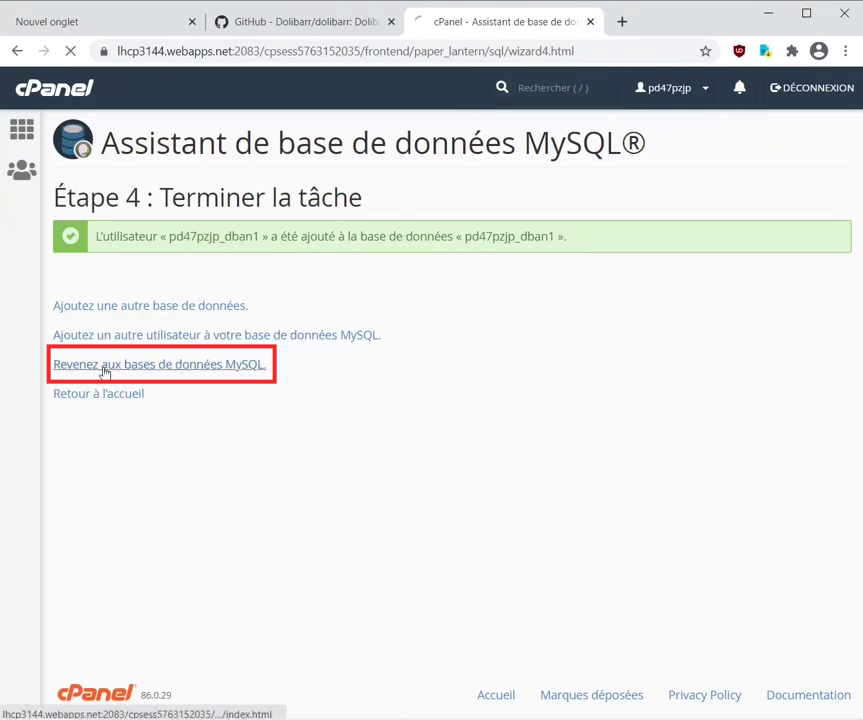Click the browser back arrow

(17, 51)
